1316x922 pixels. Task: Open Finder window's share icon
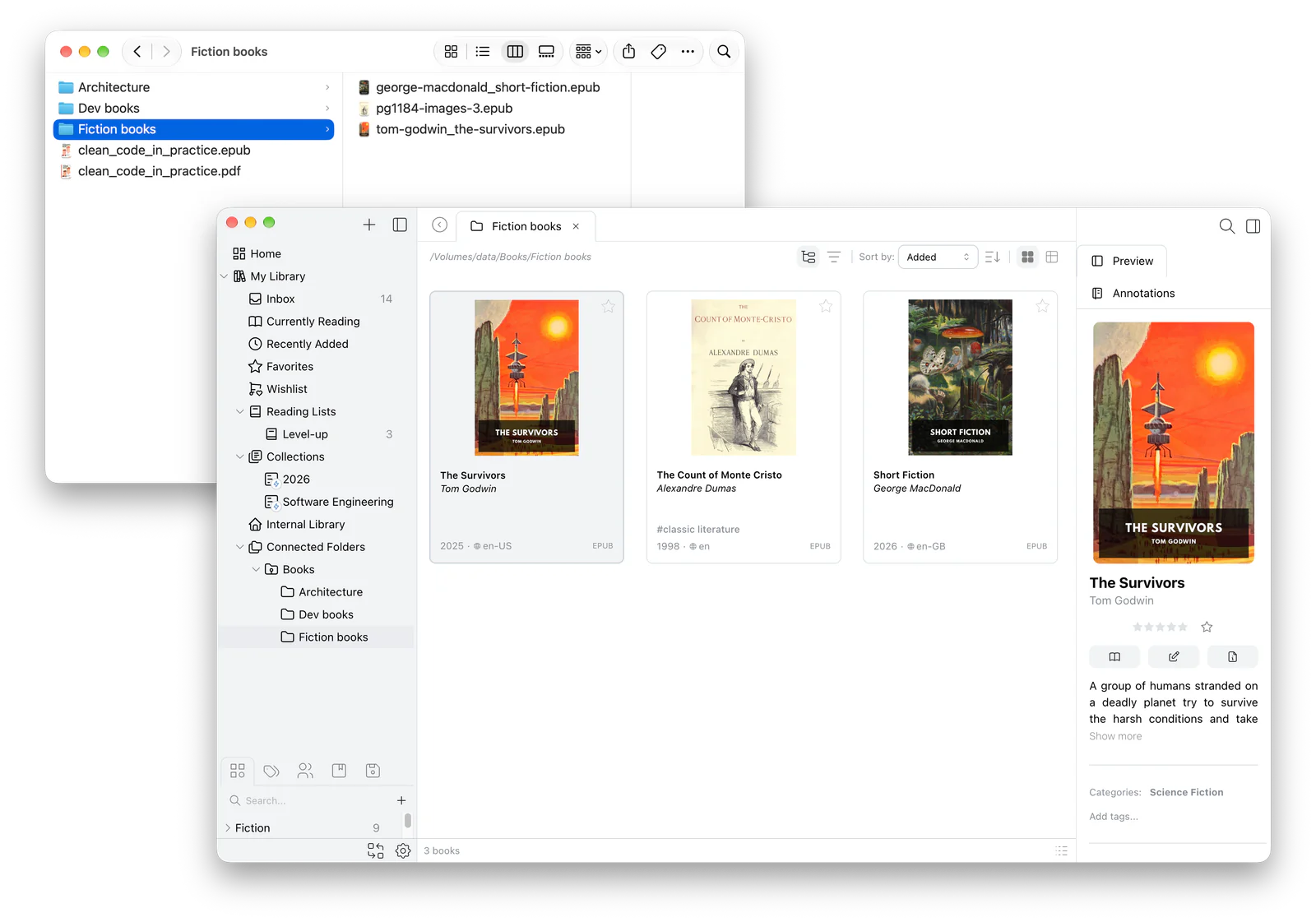[x=629, y=51]
